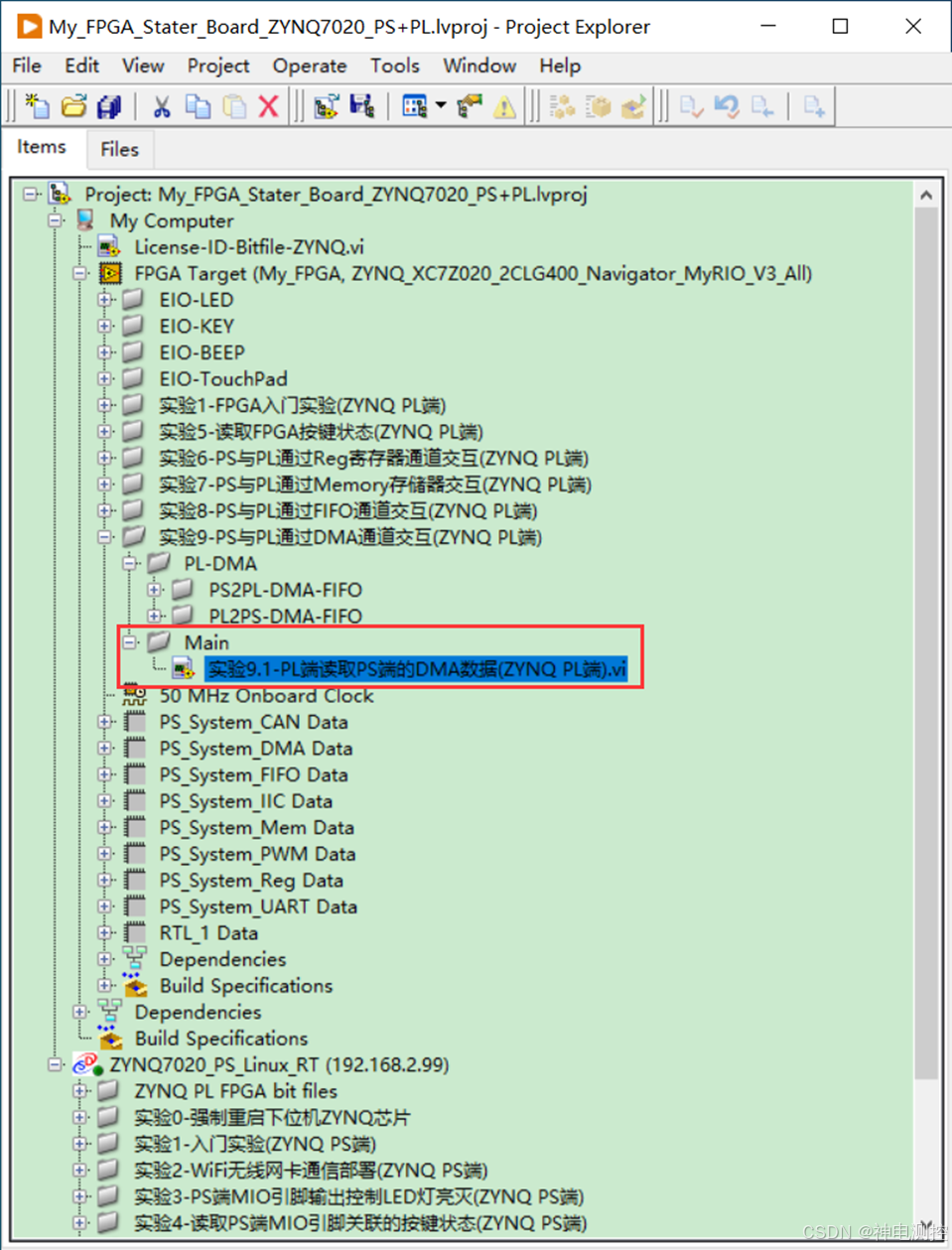The height and width of the screenshot is (1250, 952).
Task: Click the Cut scissors icon
Action: click(162, 106)
